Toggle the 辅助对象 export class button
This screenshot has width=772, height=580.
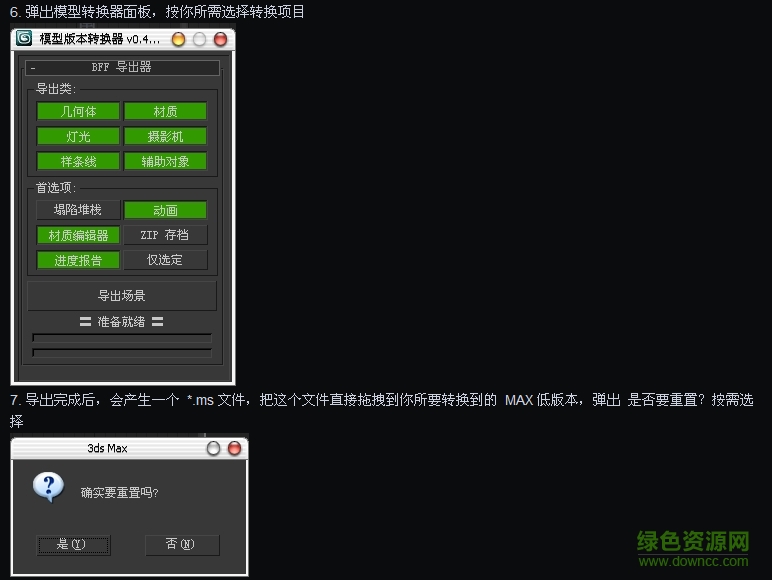click(x=165, y=161)
